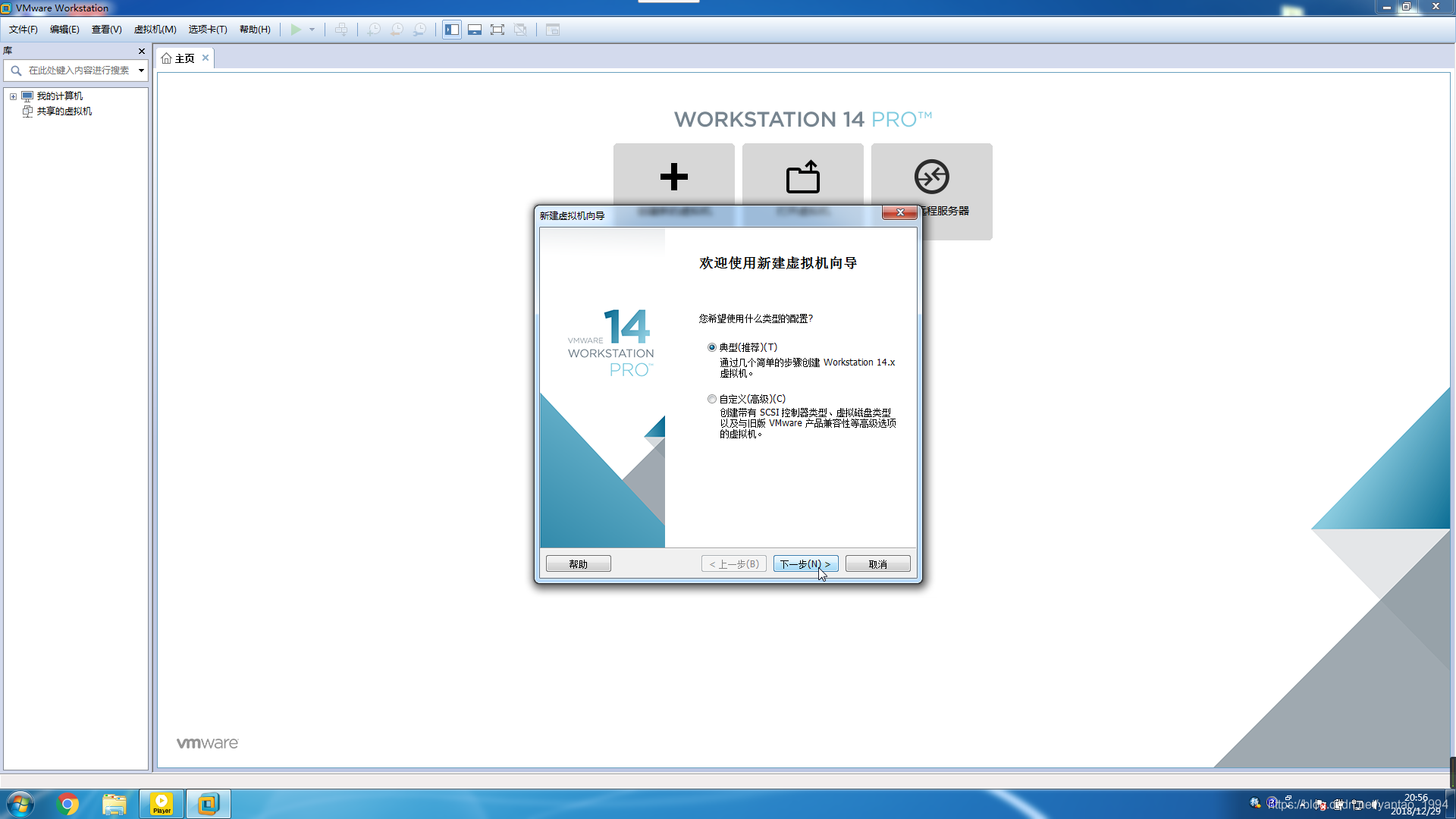Close the 库 library panel

pyautogui.click(x=142, y=51)
